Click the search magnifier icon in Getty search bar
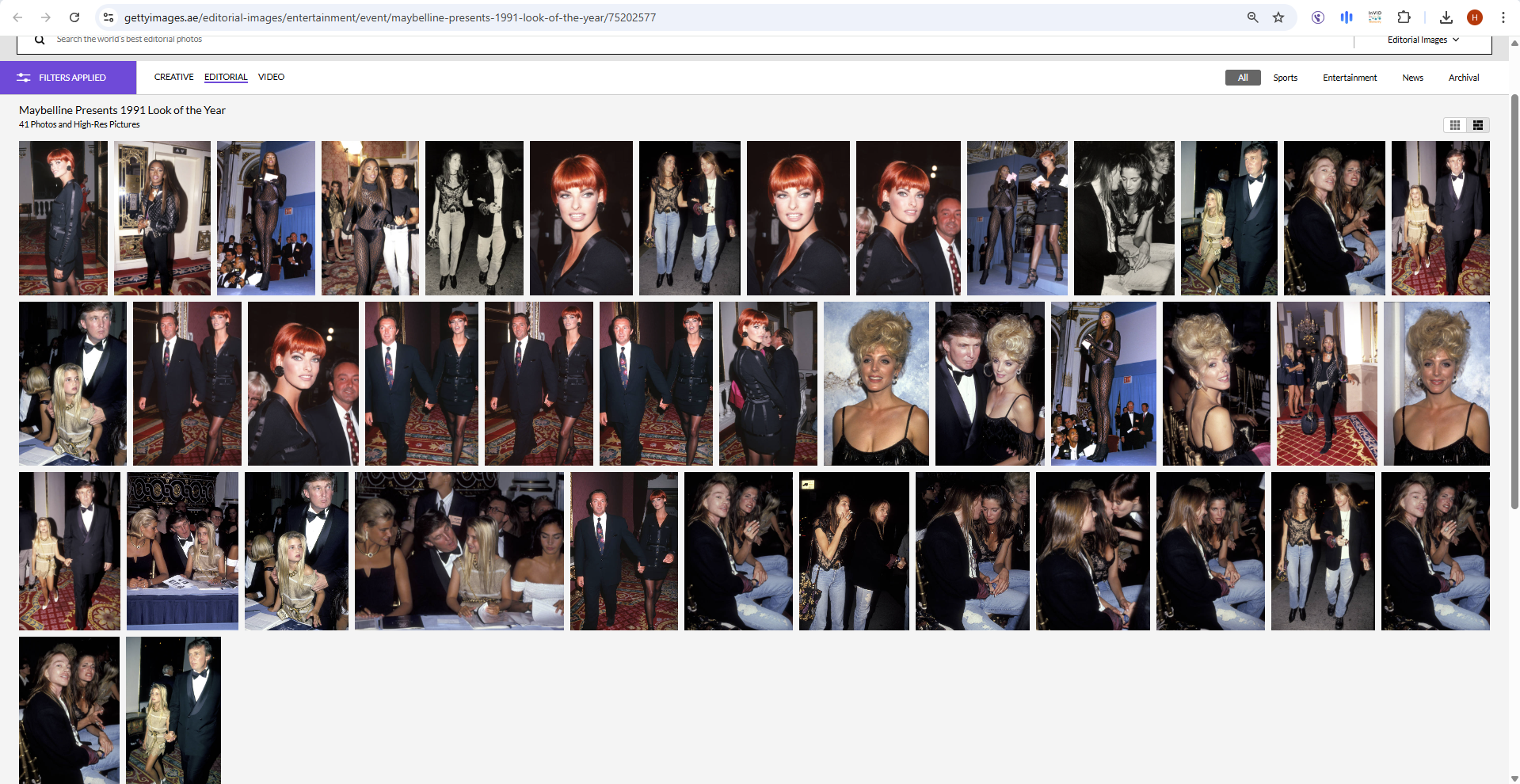 point(40,40)
